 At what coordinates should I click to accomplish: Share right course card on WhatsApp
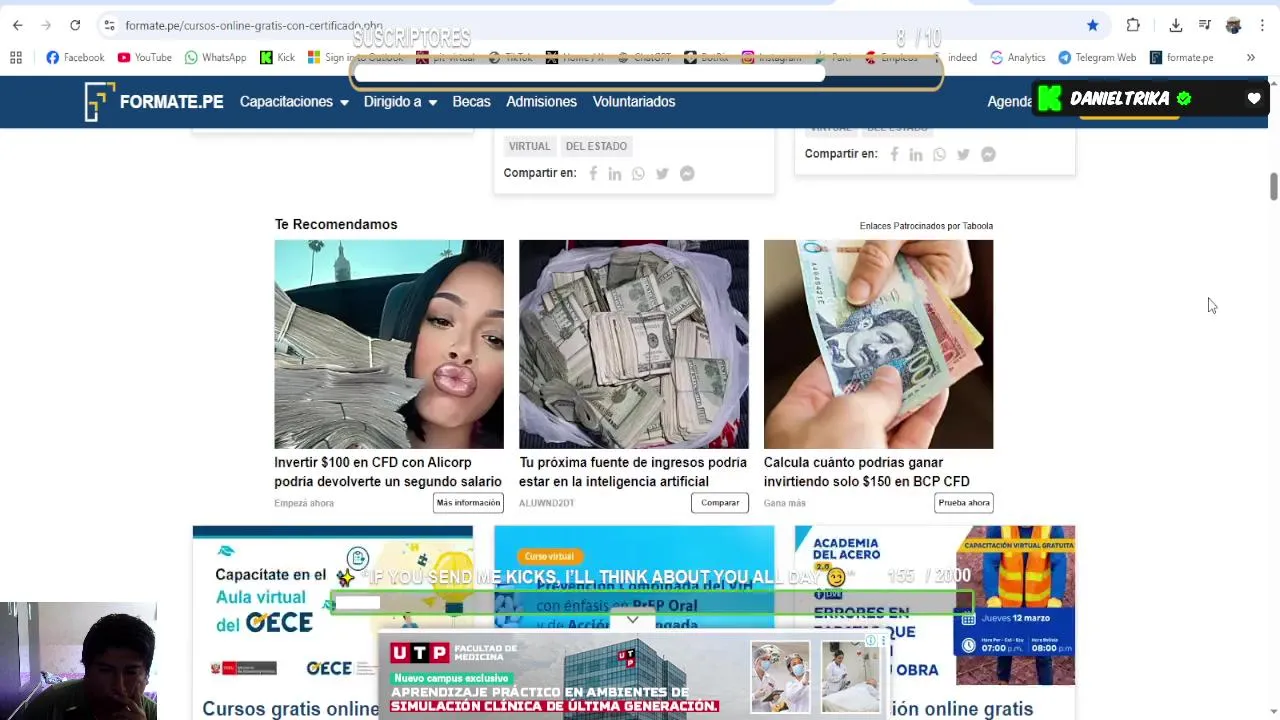click(939, 154)
